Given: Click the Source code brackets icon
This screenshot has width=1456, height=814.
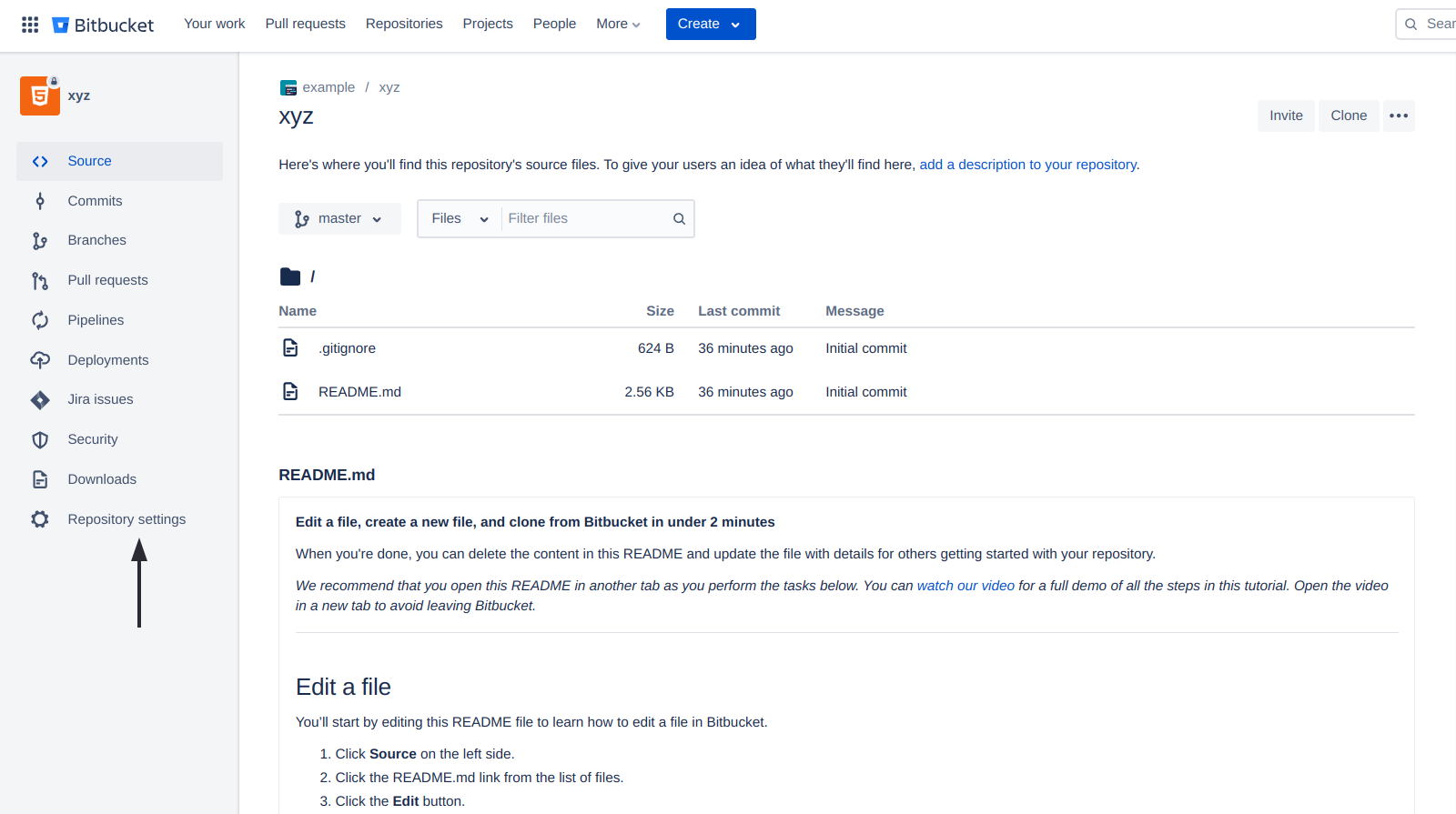Looking at the screenshot, I should [40, 161].
